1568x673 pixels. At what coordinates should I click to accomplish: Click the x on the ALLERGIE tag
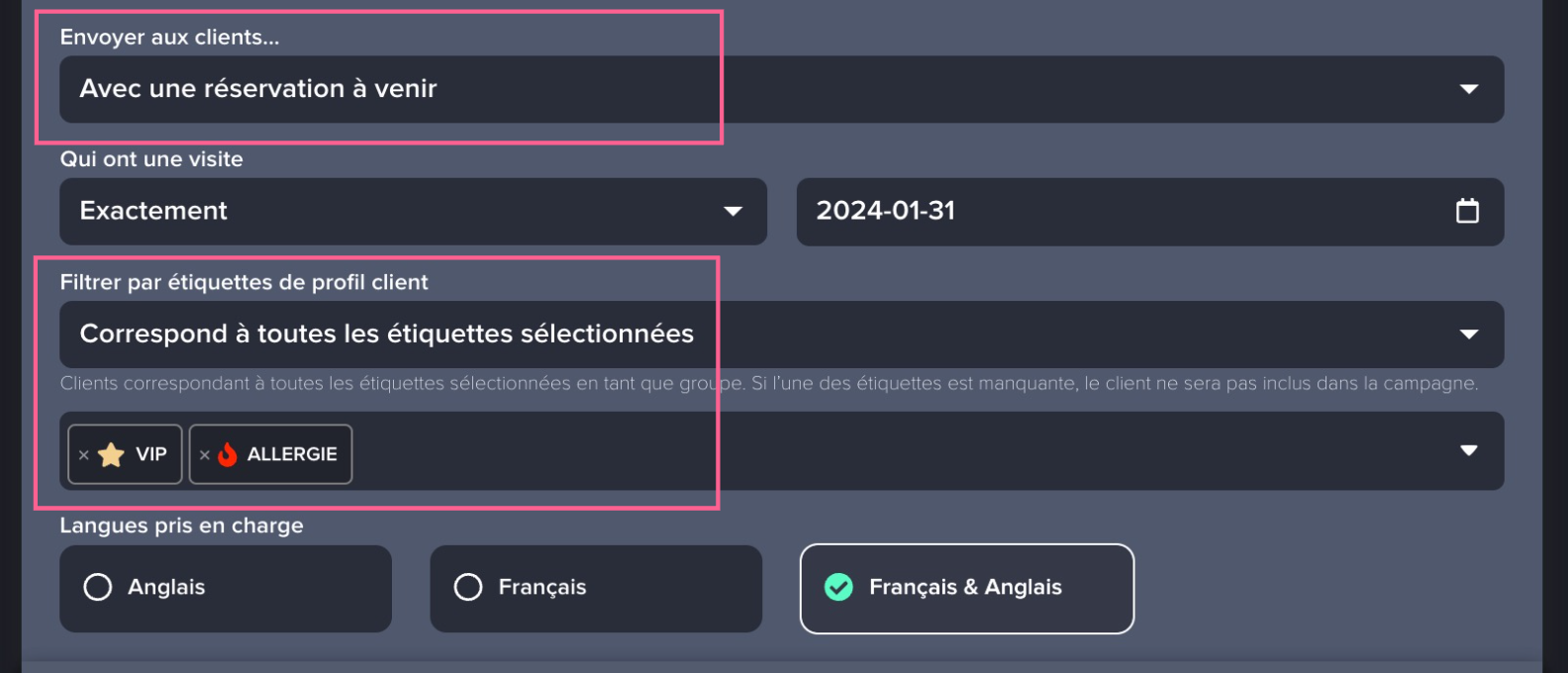205,455
